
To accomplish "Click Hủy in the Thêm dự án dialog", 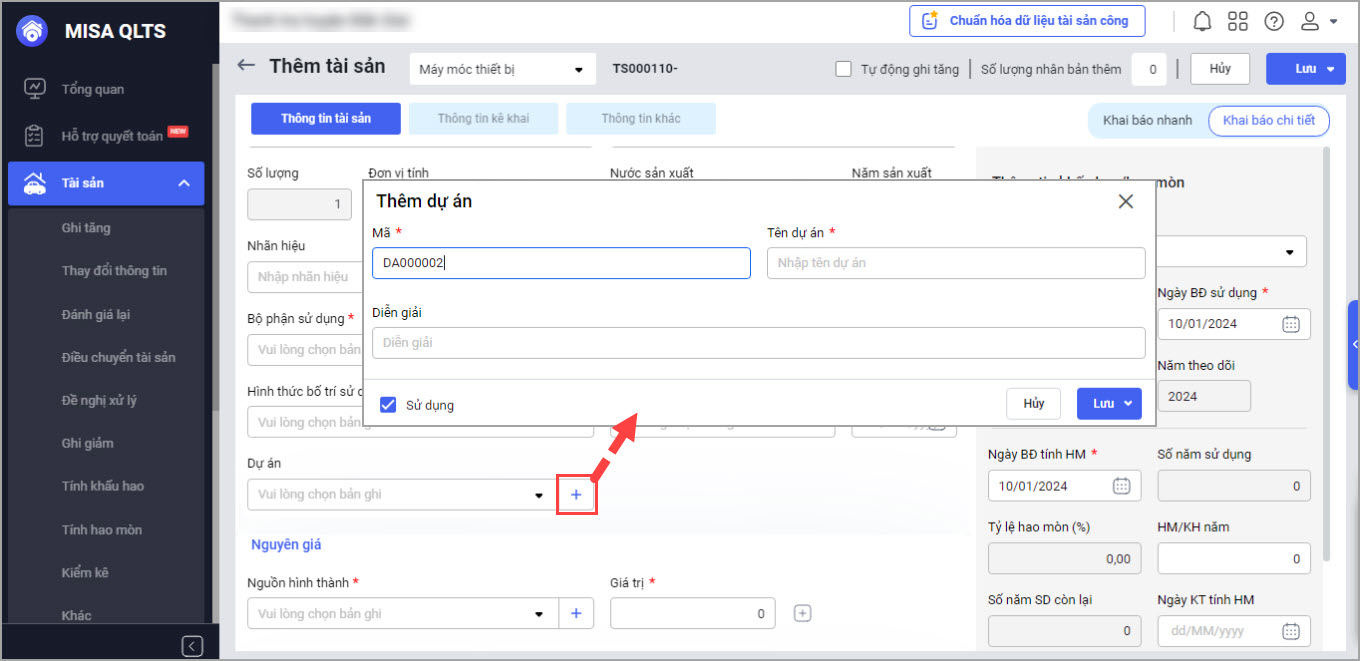I will [1034, 403].
